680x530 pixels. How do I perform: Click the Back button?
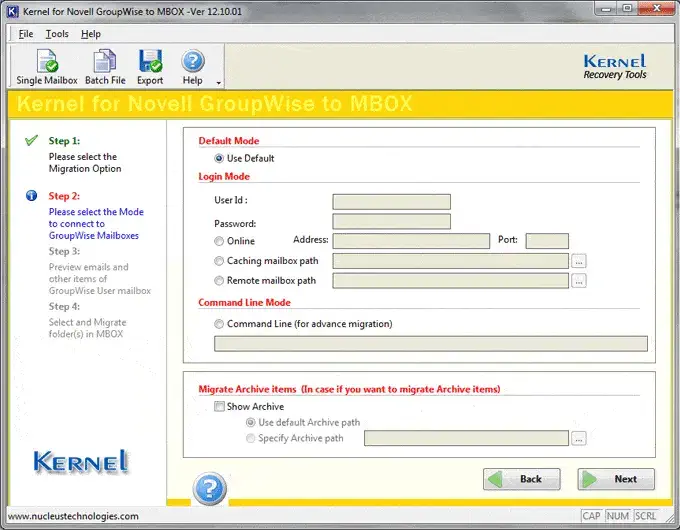click(522, 479)
